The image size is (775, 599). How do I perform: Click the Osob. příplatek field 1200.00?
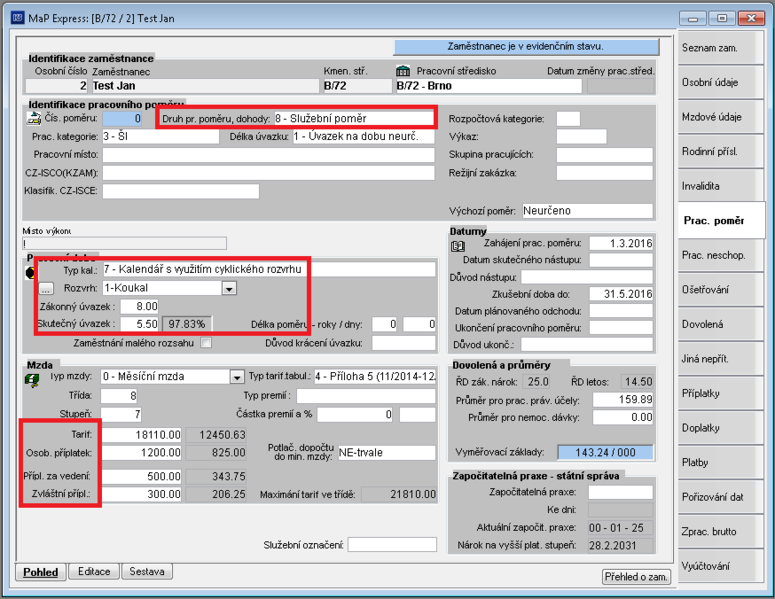pos(142,453)
